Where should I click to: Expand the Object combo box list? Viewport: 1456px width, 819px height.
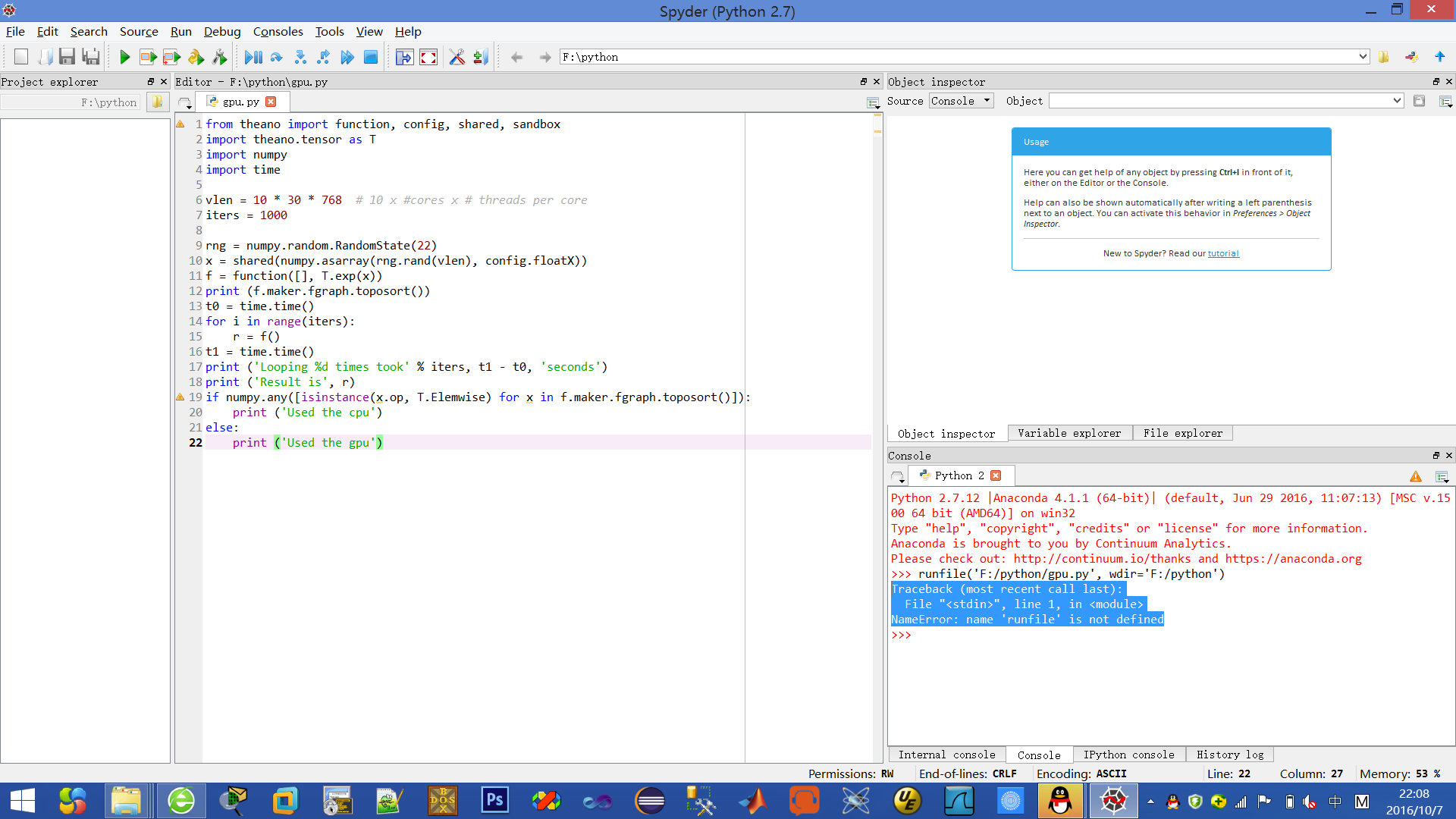pos(1397,101)
